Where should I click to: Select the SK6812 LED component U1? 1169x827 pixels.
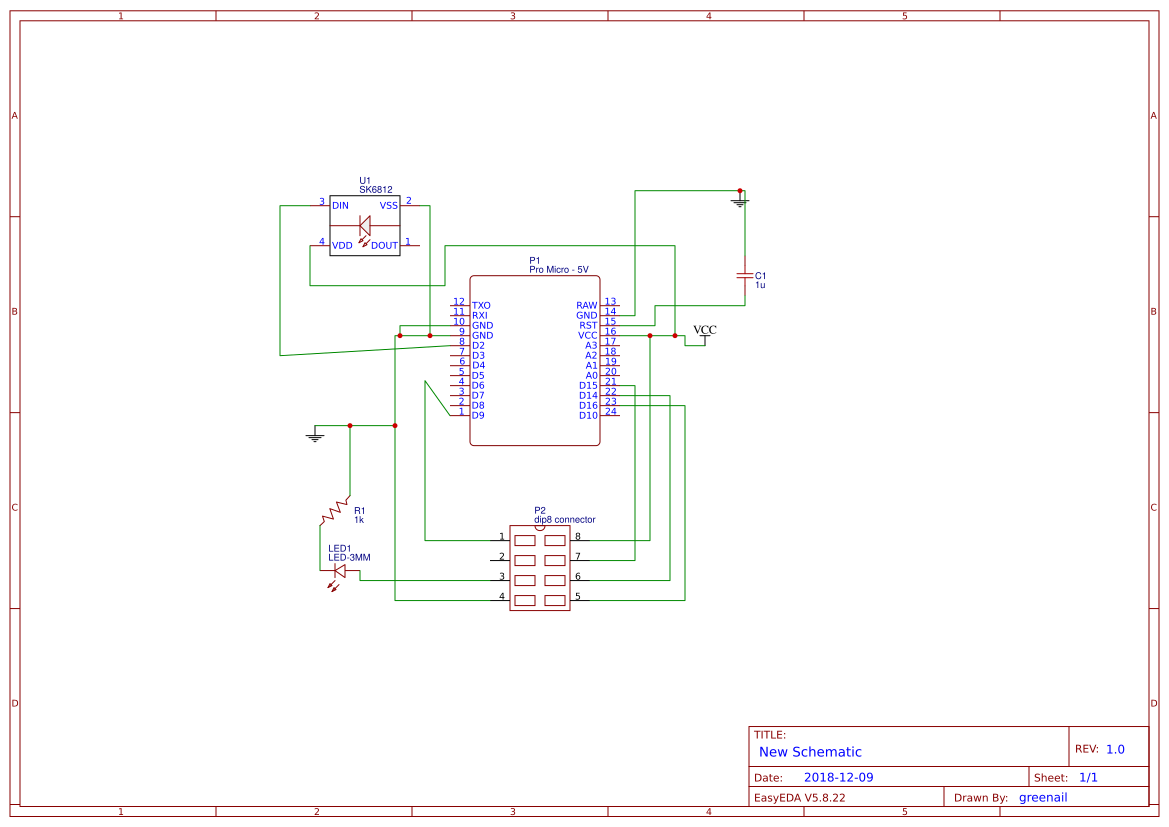pyautogui.click(x=364, y=225)
